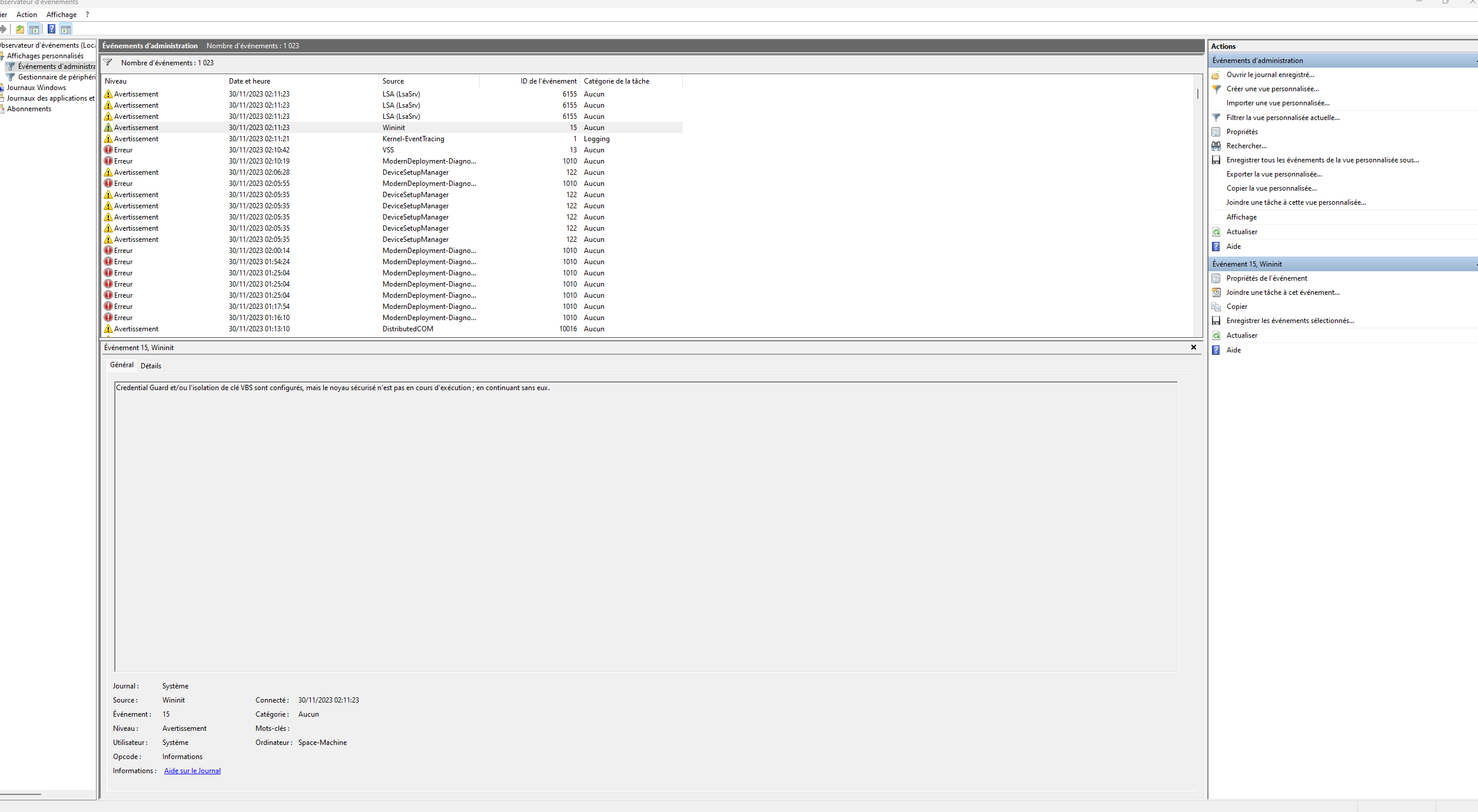Switch to the Détails tab
The height and width of the screenshot is (812, 1478).
151,365
